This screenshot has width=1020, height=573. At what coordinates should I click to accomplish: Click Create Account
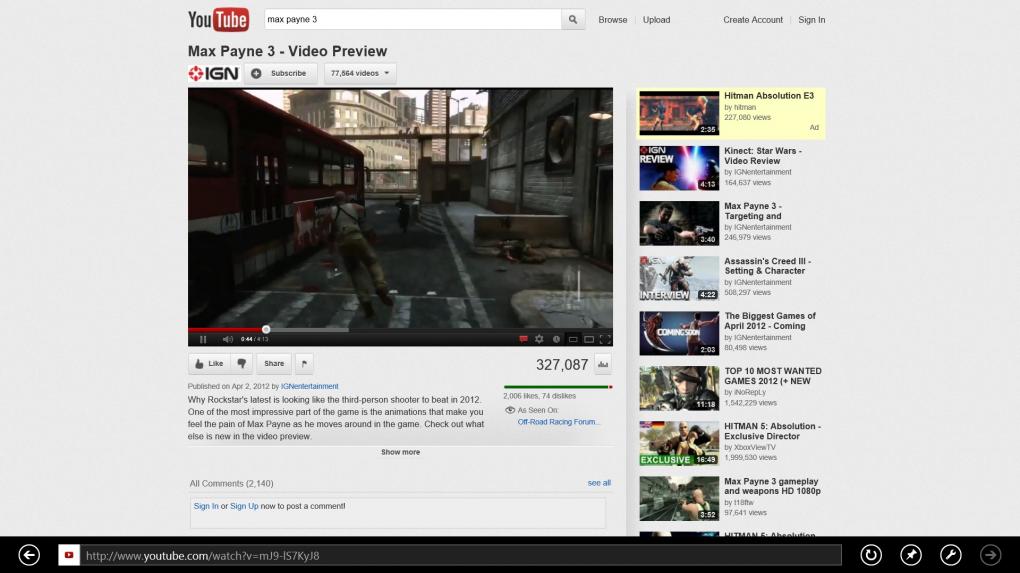point(753,20)
